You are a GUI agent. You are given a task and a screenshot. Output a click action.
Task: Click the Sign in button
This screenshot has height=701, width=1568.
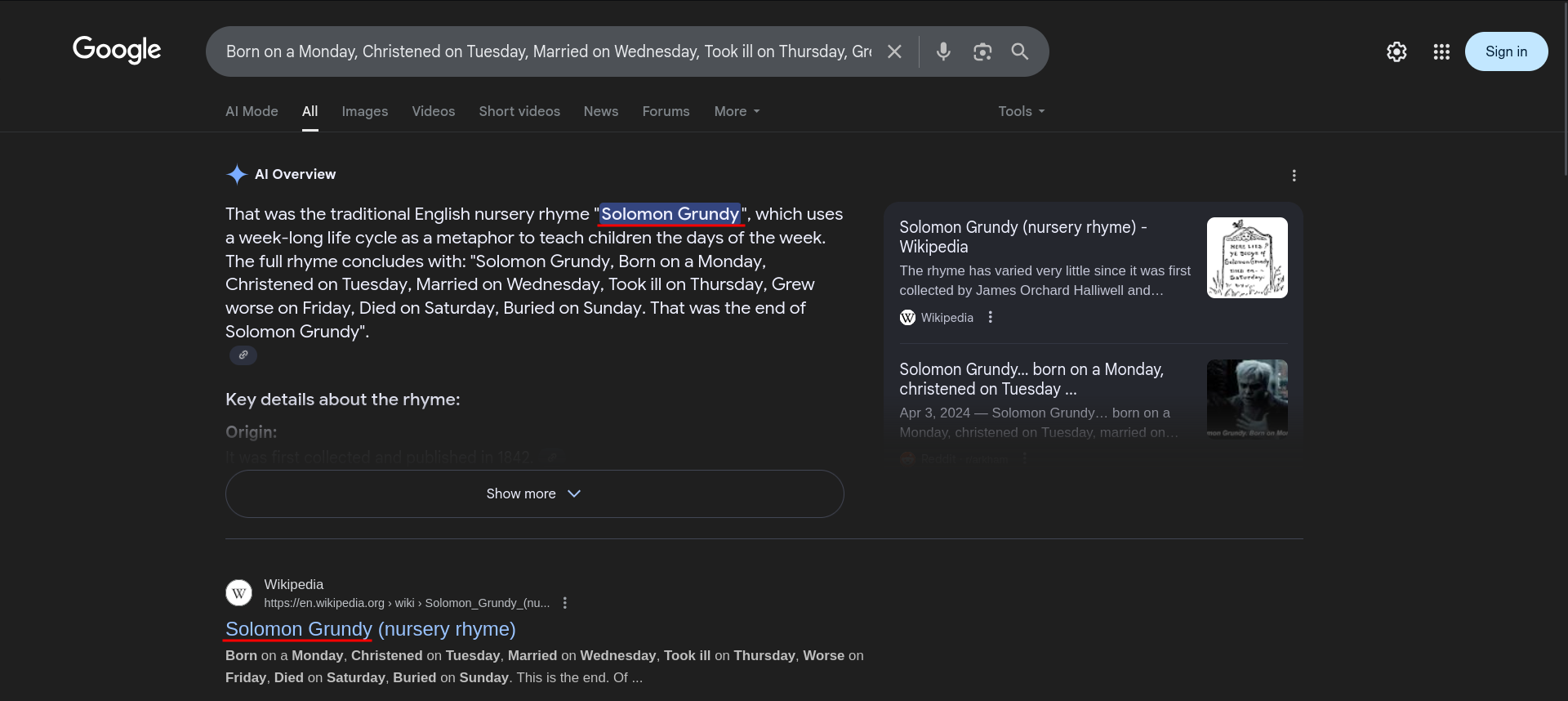point(1506,51)
